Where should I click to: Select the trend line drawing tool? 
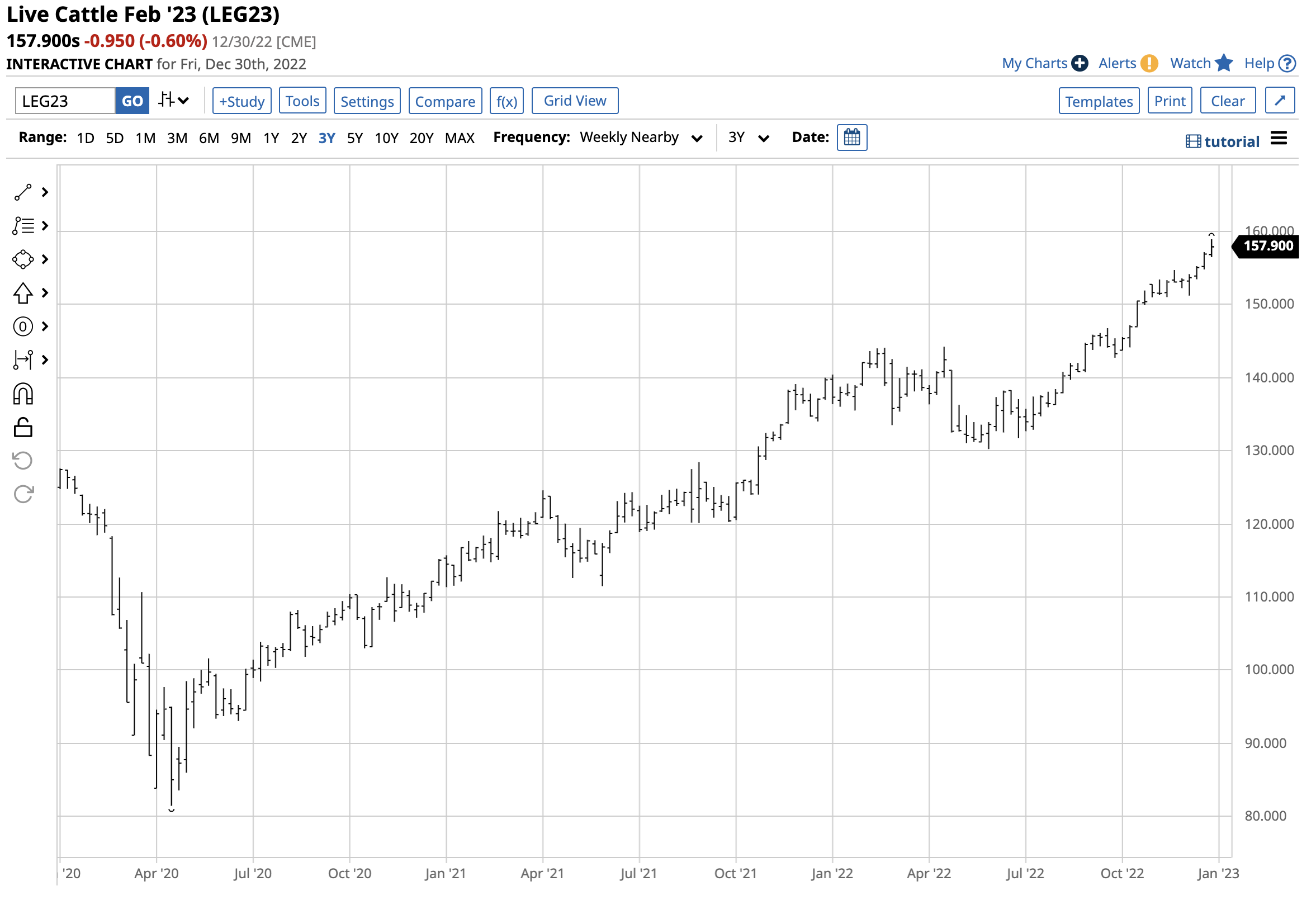23,192
